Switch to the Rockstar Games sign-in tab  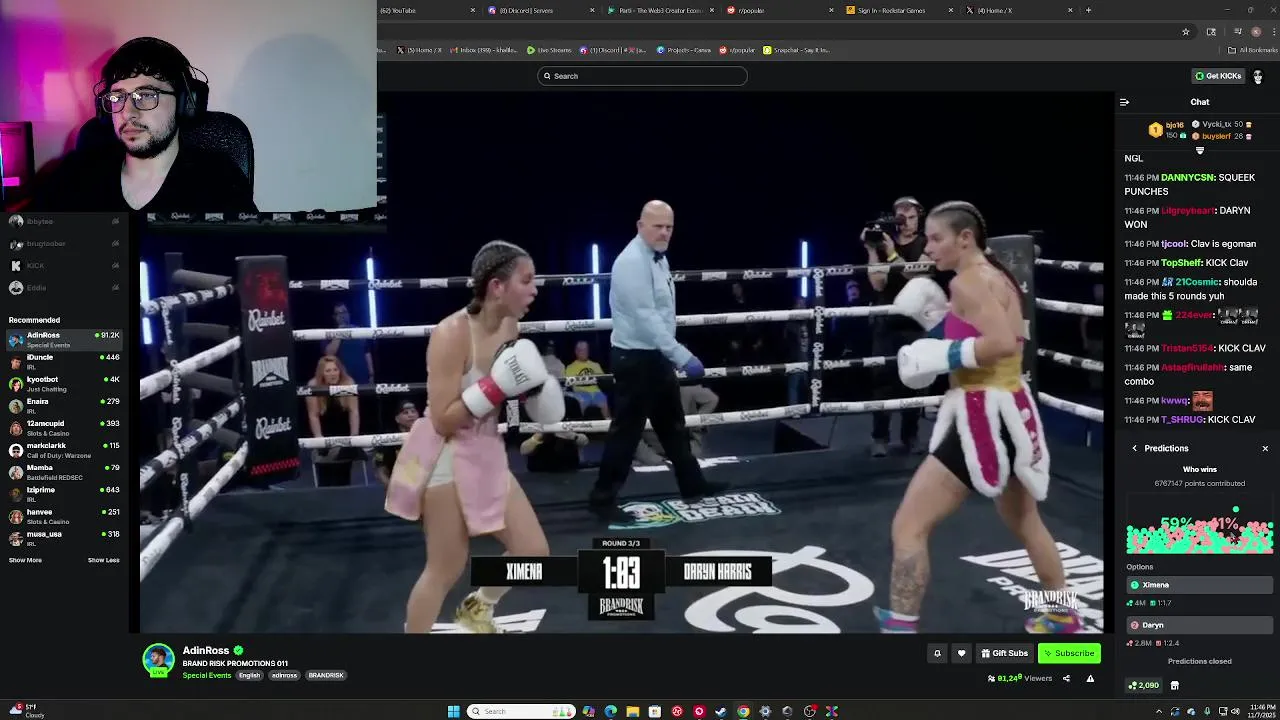coord(900,10)
